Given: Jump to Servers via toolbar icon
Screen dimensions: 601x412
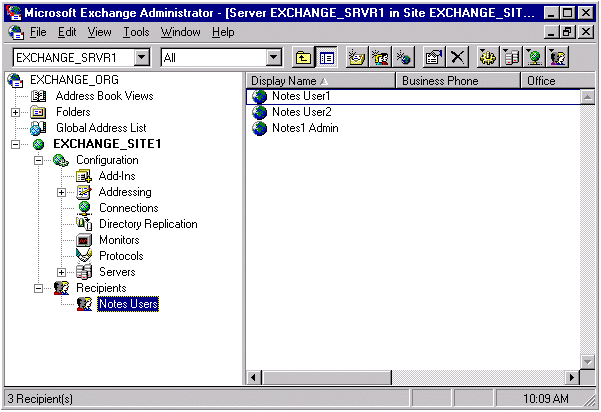Looking at the screenshot, I should pos(511,57).
